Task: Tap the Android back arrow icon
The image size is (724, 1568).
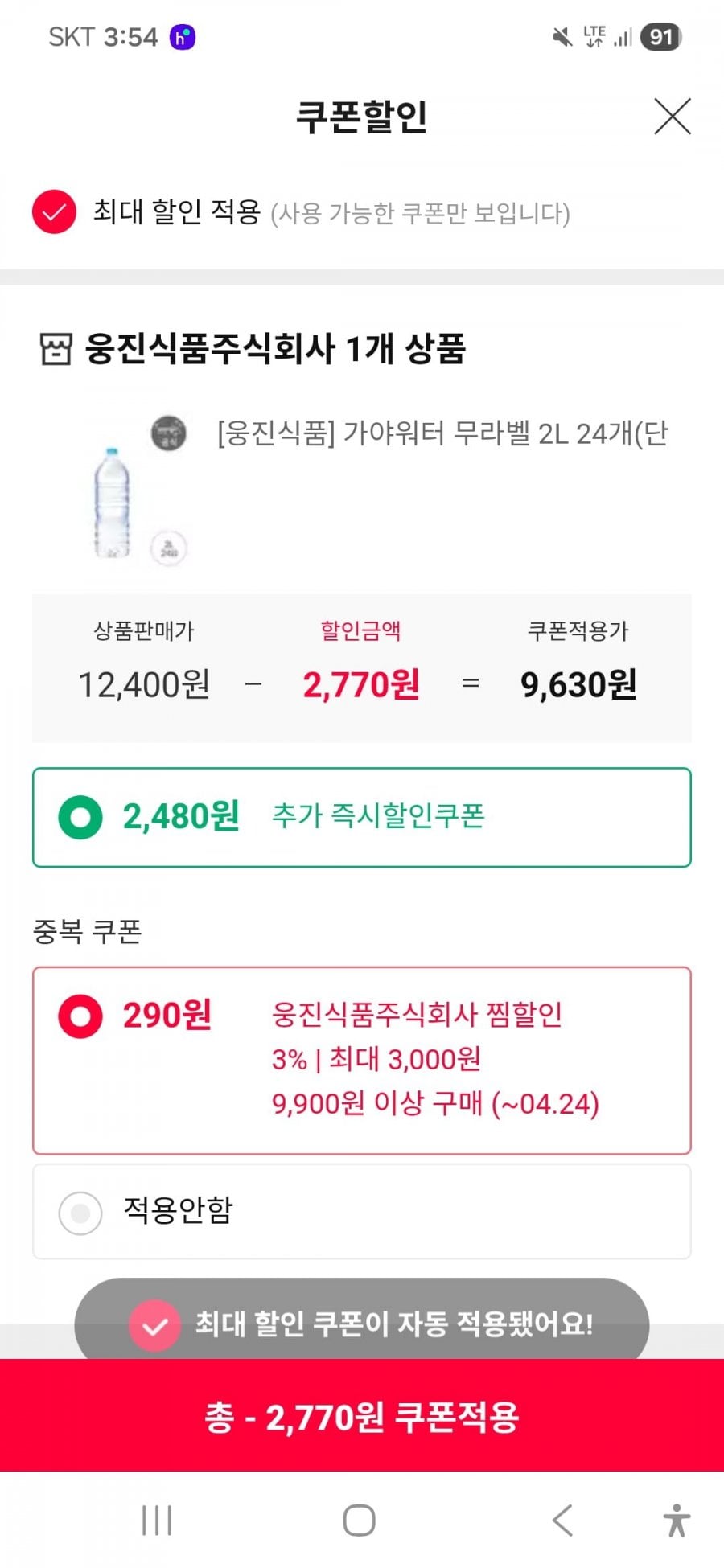Action: click(x=562, y=1521)
